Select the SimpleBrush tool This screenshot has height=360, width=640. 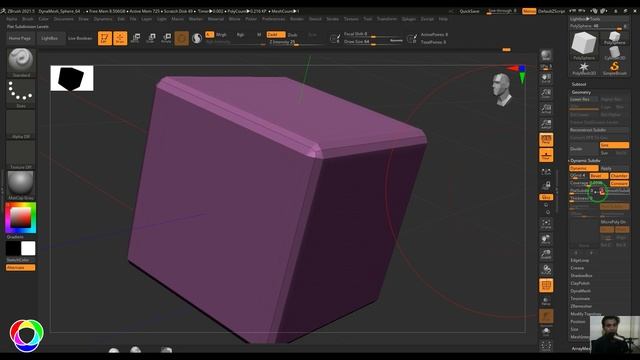[x=615, y=68]
